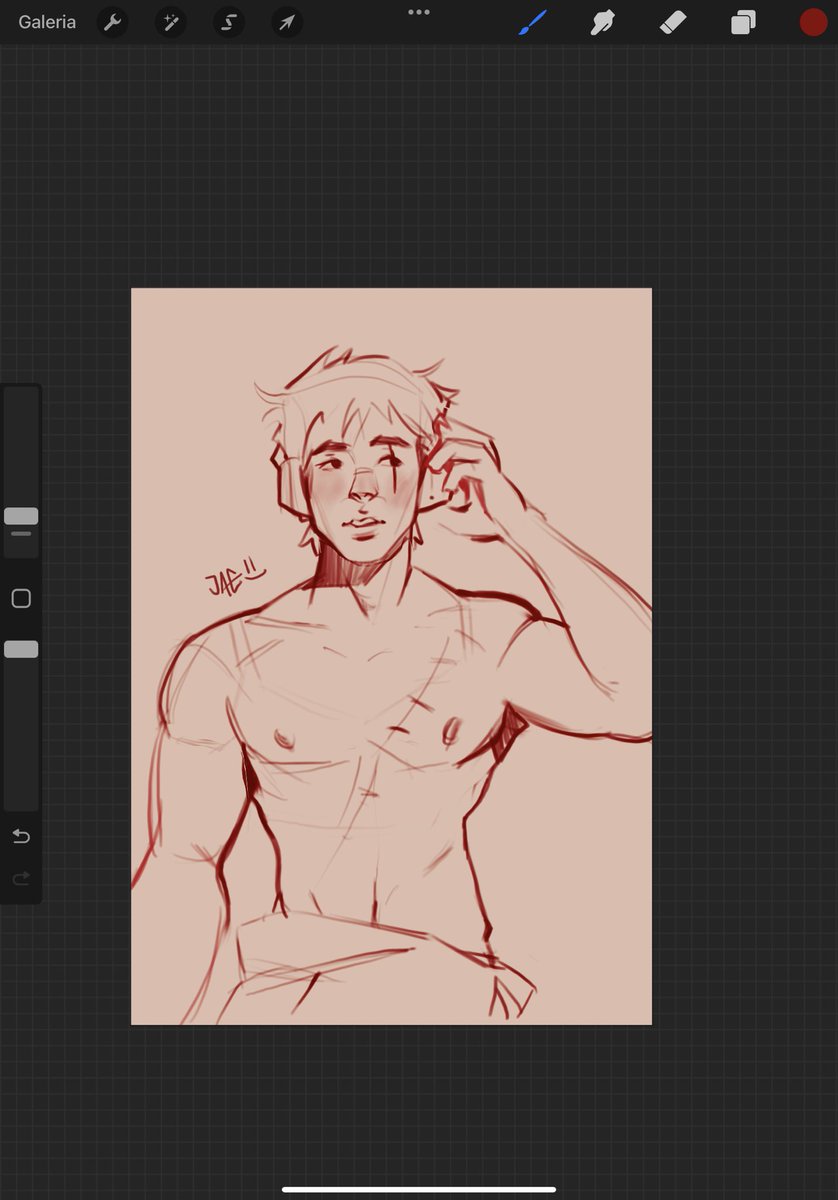
Task: Tap the iPad home indicator bar
Action: pos(419,1189)
